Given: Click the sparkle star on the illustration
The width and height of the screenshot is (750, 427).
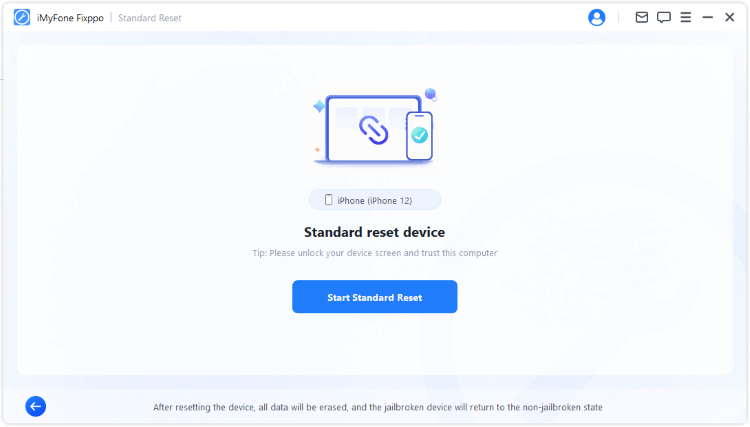Looking at the screenshot, I should pyautogui.click(x=319, y=106).
